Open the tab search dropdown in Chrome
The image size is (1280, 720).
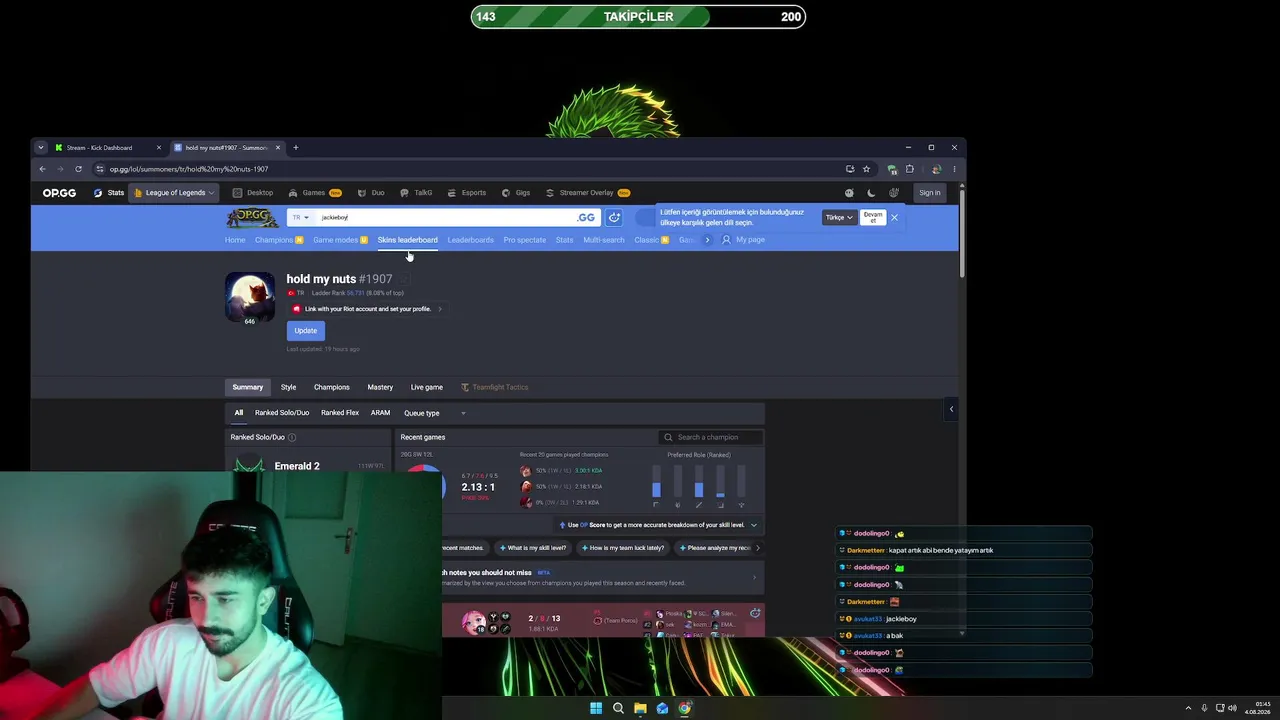coord(41,148)
